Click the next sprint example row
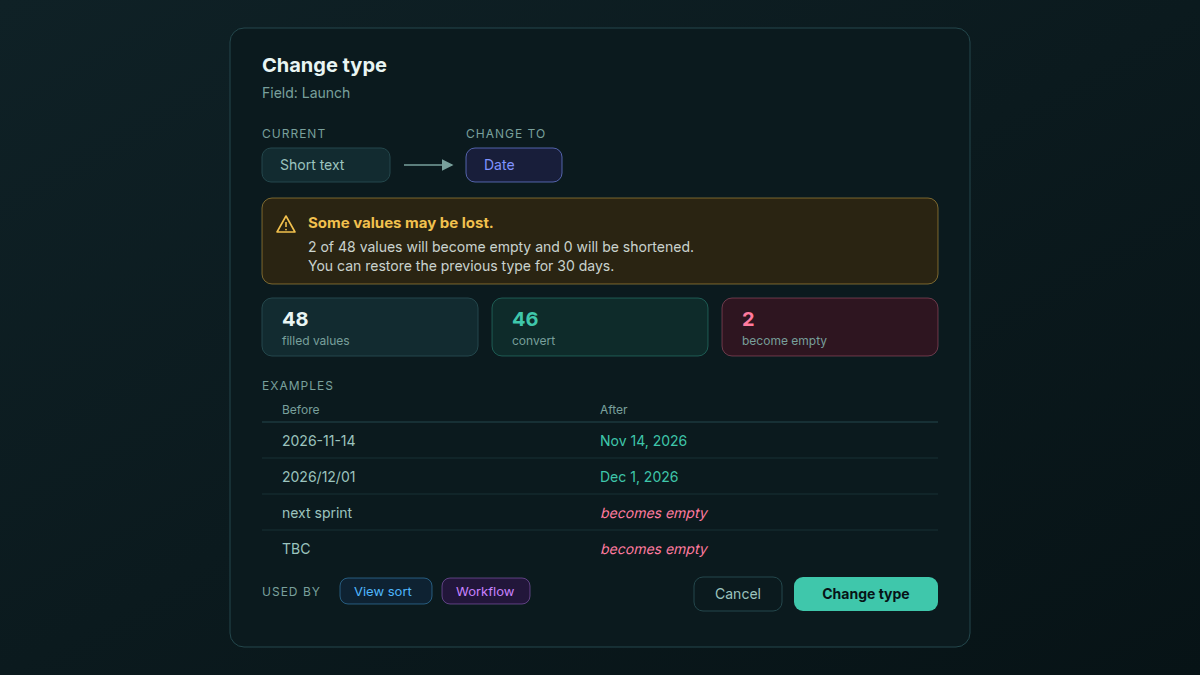 point(600,513)
